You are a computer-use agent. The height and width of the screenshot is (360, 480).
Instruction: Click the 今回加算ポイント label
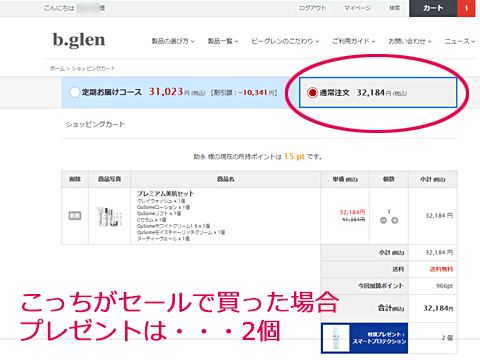point(381,286)
